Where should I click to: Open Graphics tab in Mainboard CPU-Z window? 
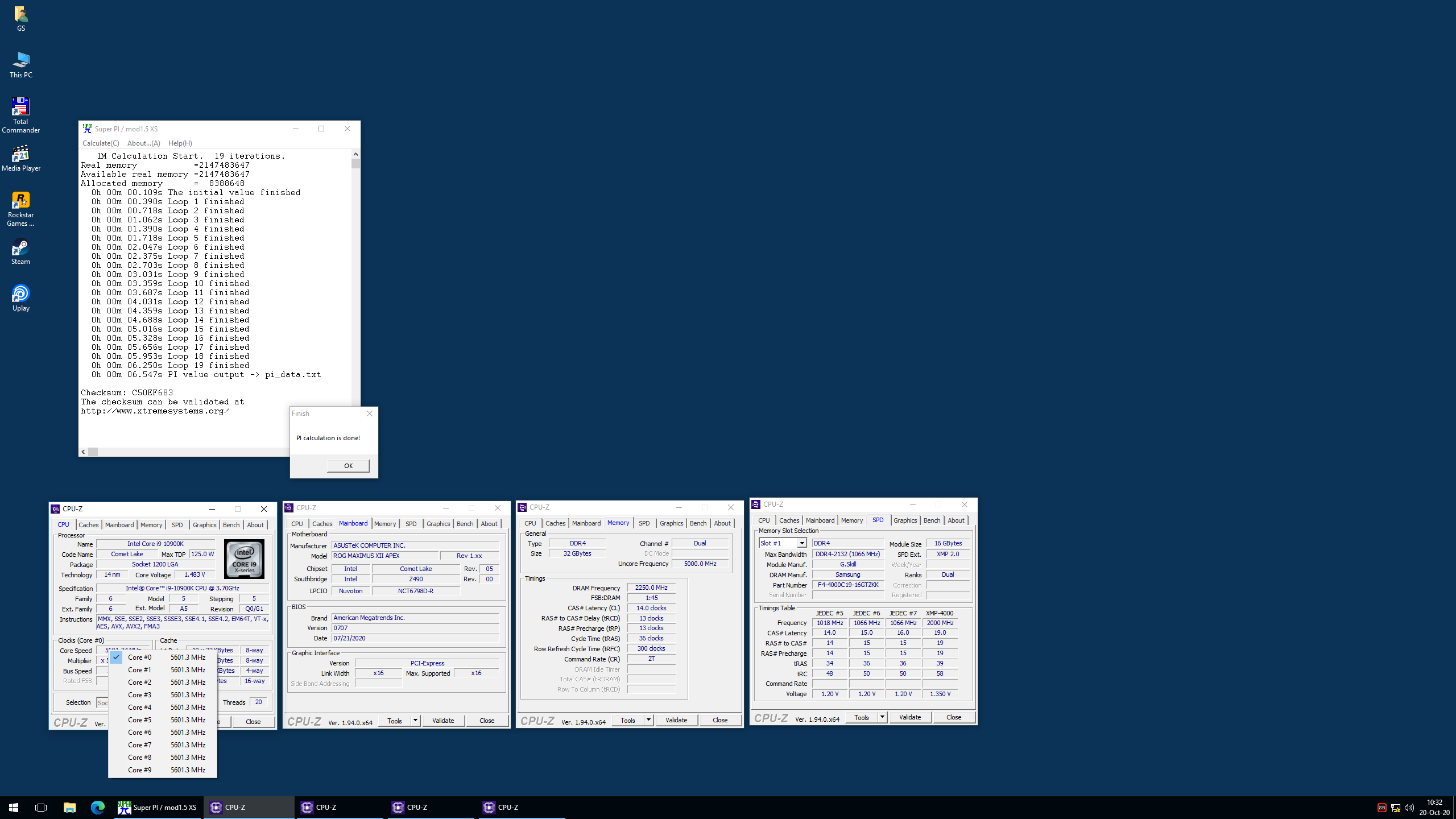(x=438, y=524)
